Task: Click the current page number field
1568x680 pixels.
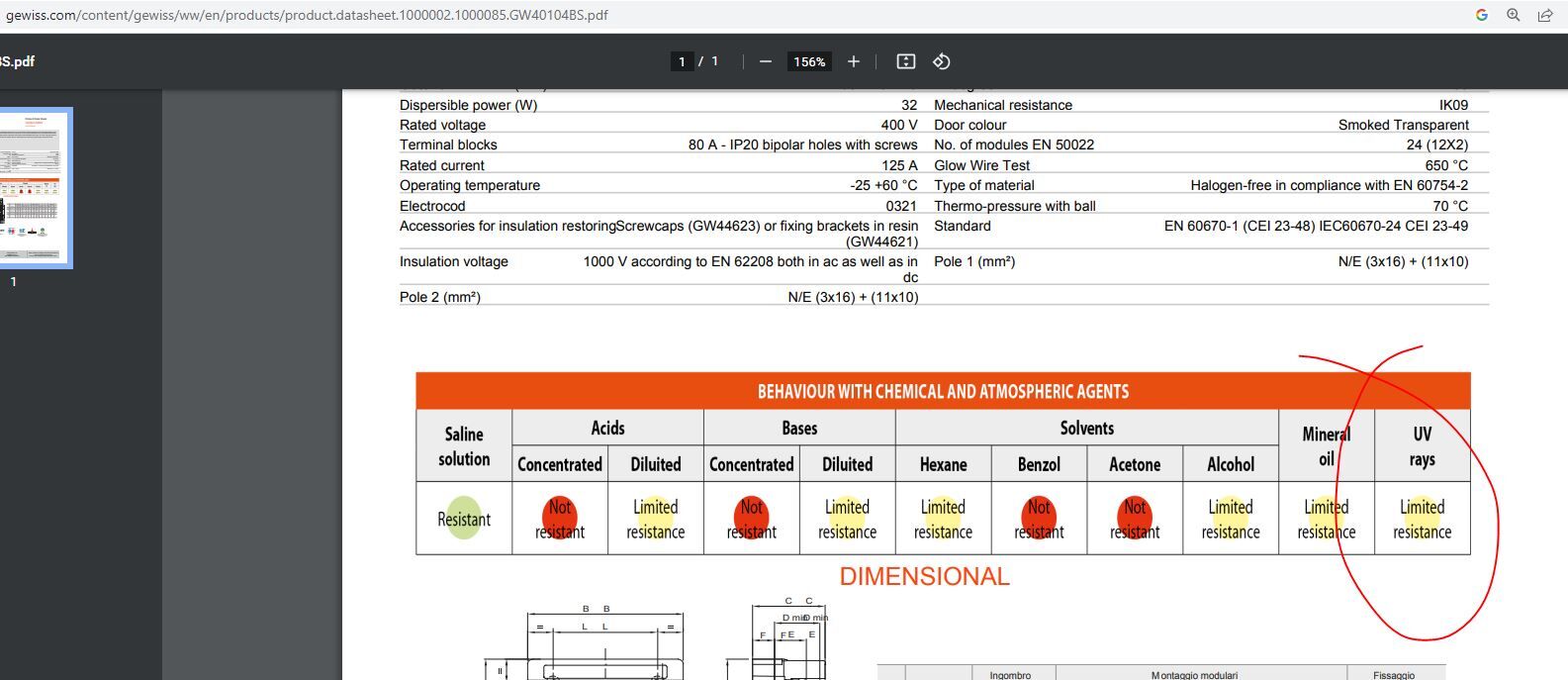Action: (682, 61)
